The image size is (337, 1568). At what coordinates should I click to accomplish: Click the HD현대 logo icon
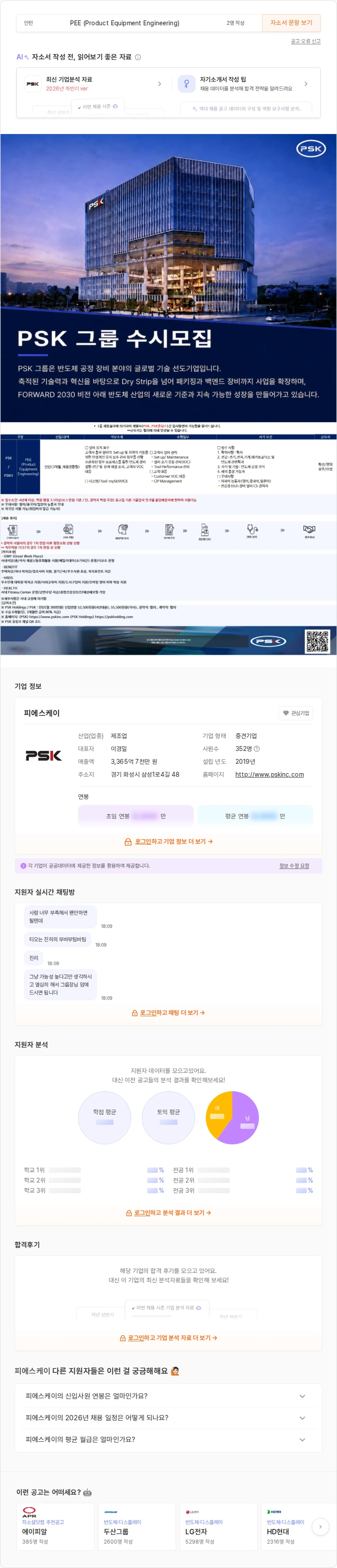274,1511
